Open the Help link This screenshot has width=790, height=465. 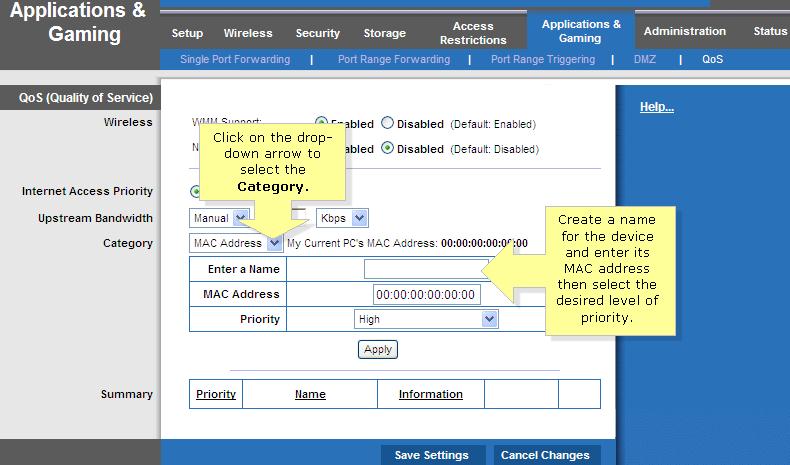[x=656, y=107]
